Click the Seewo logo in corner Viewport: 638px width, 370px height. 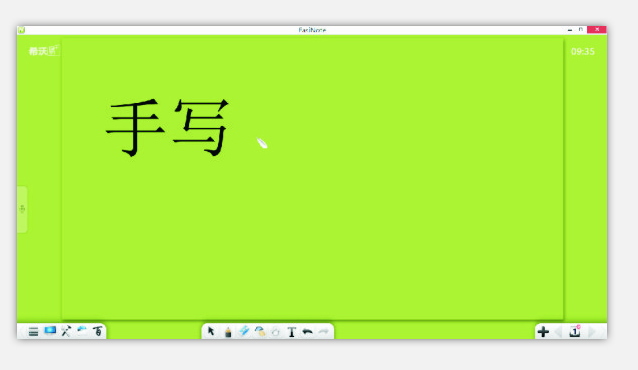pos(44,50)
